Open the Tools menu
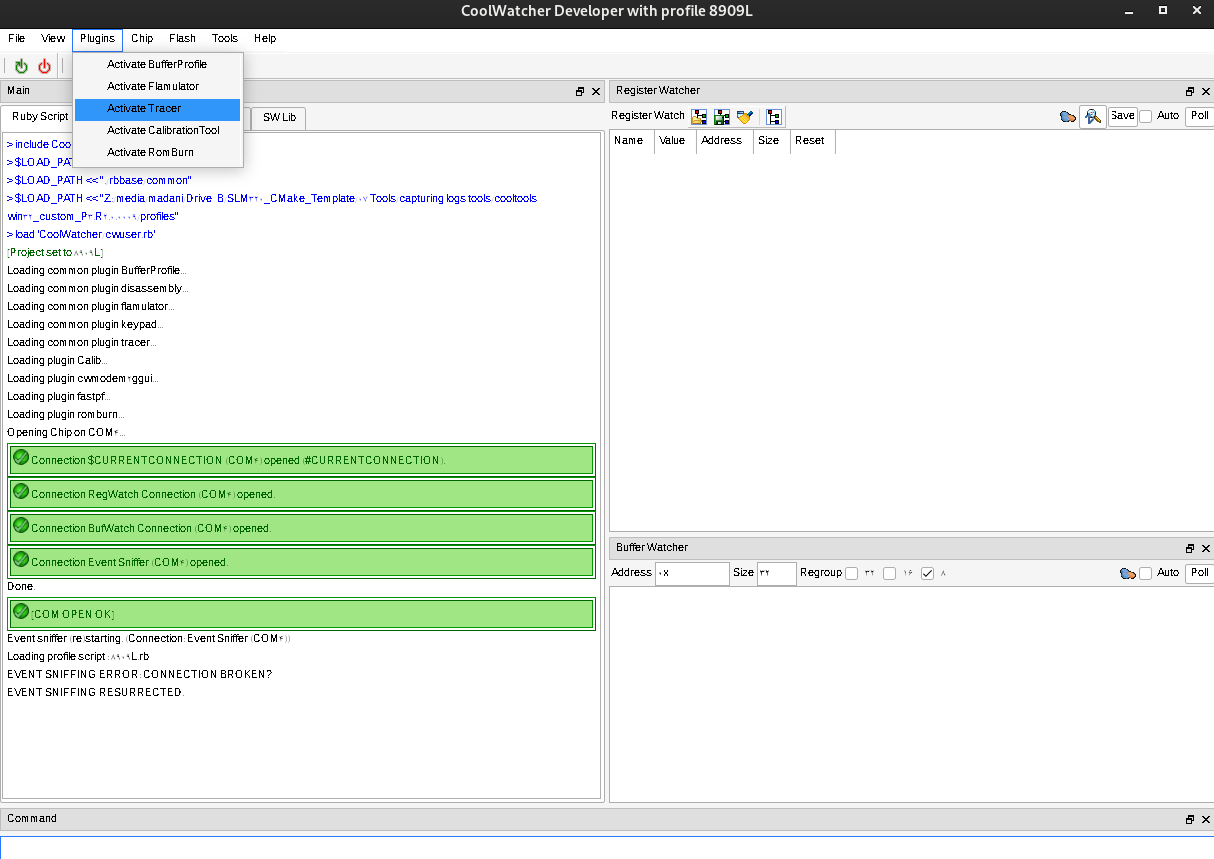This screenshot has width=1214, height=859. click(225, 38)
